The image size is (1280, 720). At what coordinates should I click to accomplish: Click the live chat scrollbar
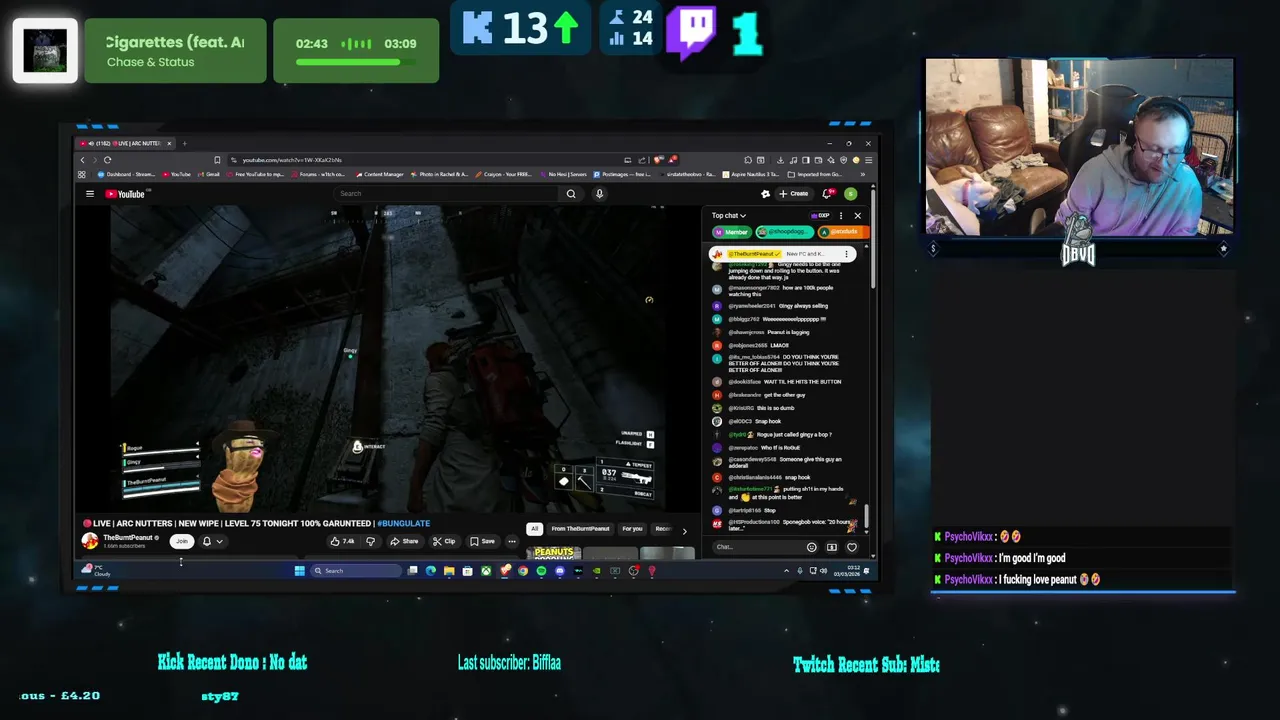(866, 517)
